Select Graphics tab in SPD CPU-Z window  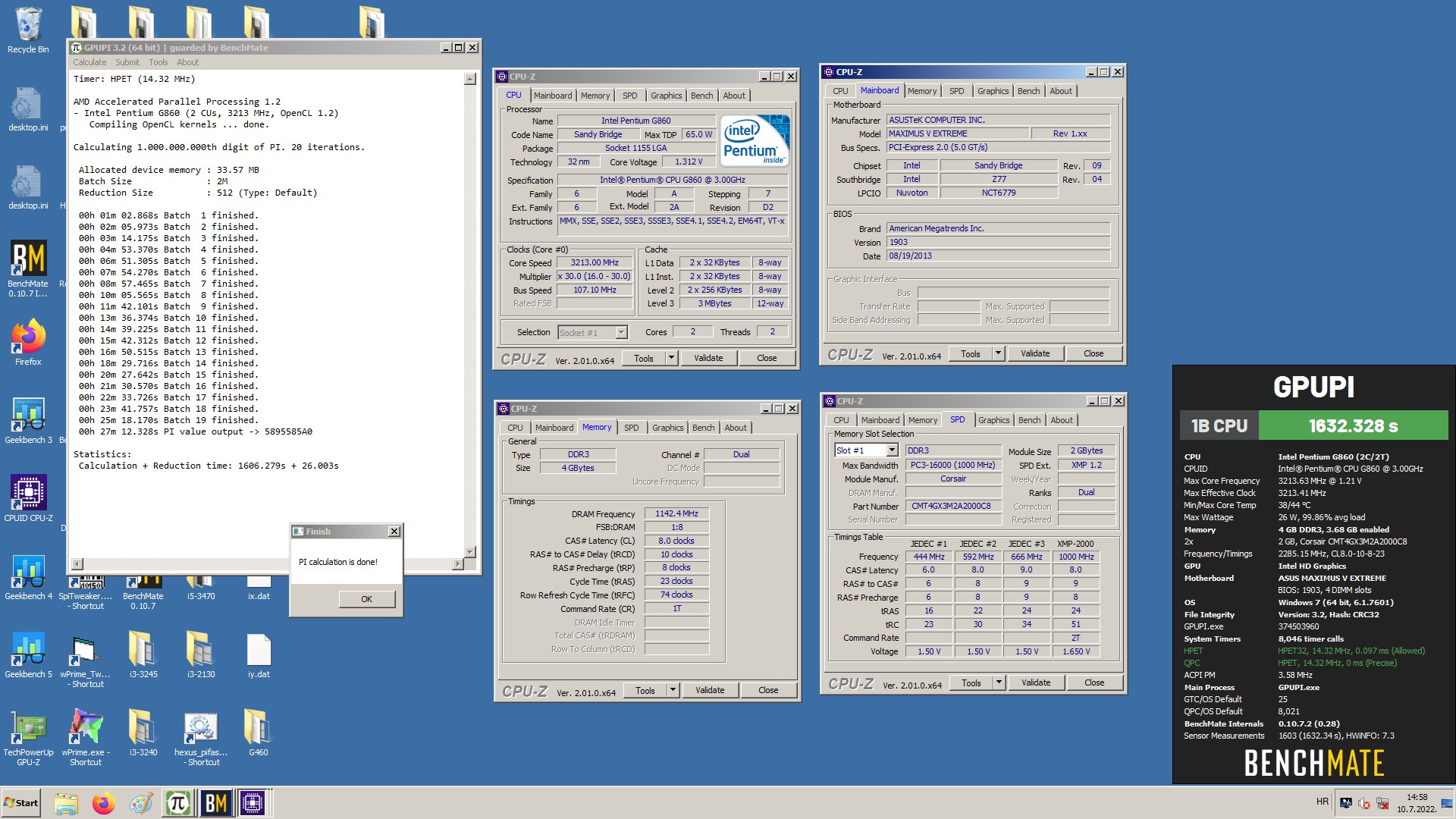(993, 420)
